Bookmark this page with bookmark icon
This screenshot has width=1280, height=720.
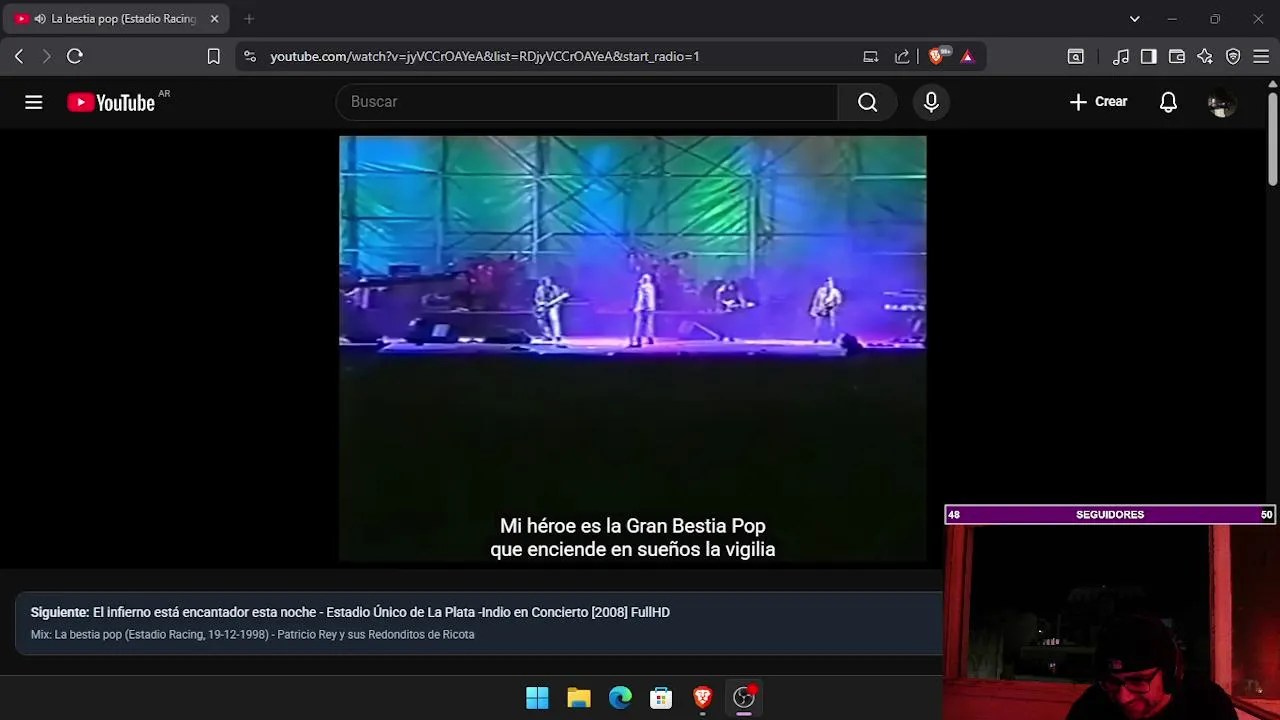pos(213,57)
